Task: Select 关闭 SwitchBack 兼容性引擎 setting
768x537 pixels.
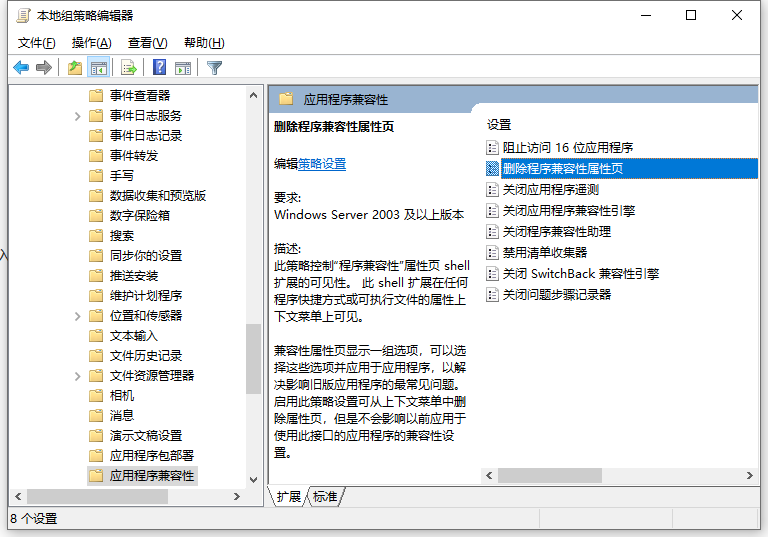Action: (x=580, y=273)
